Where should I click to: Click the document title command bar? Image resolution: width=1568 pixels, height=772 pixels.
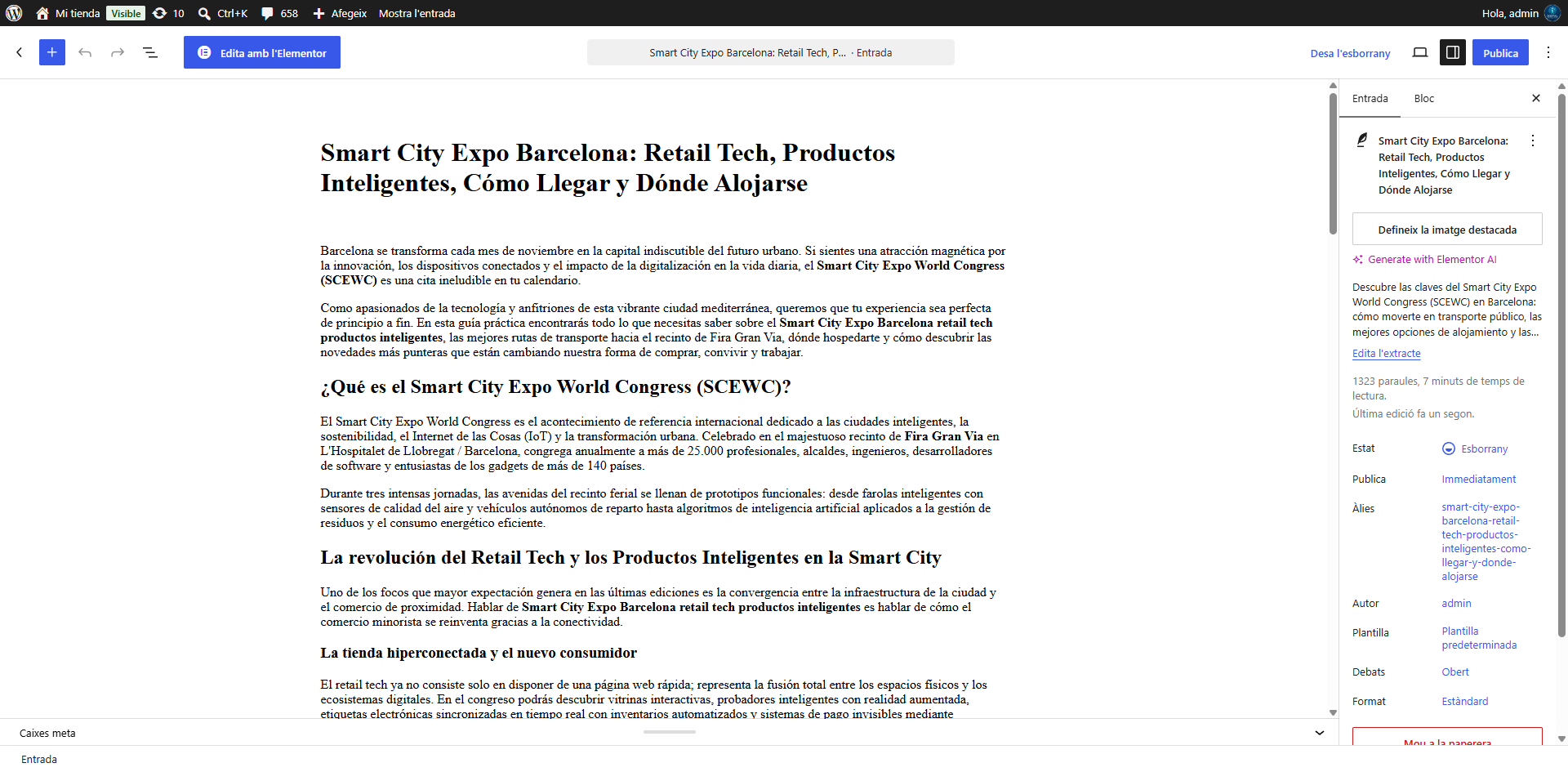pyautogui.click(x=771, y=52)
